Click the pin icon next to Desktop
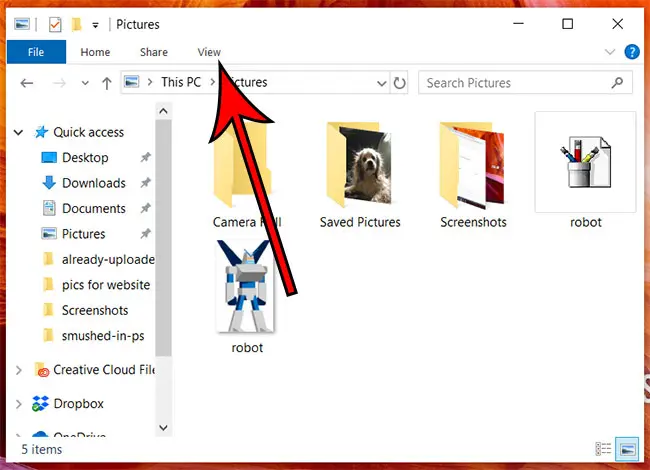 (145, 157)
